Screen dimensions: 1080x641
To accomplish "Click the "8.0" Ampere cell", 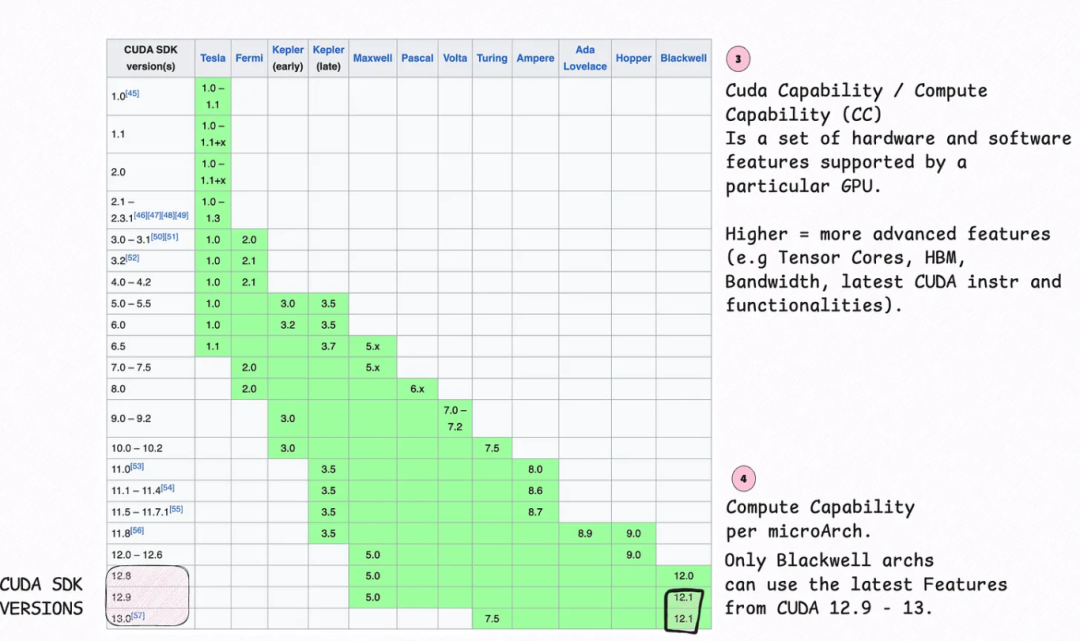I will click(535, 470).
